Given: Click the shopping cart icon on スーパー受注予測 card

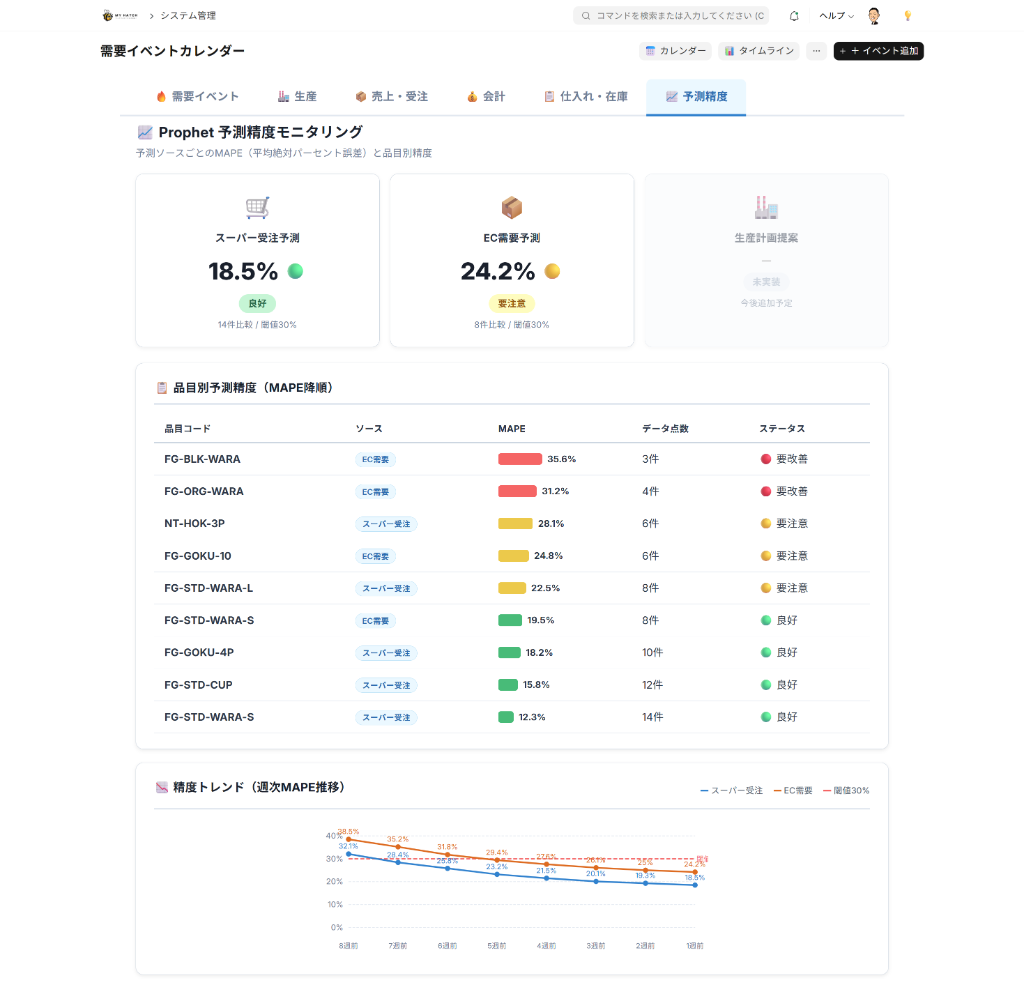Looking at the screenshot, I should tap(258, 207).
